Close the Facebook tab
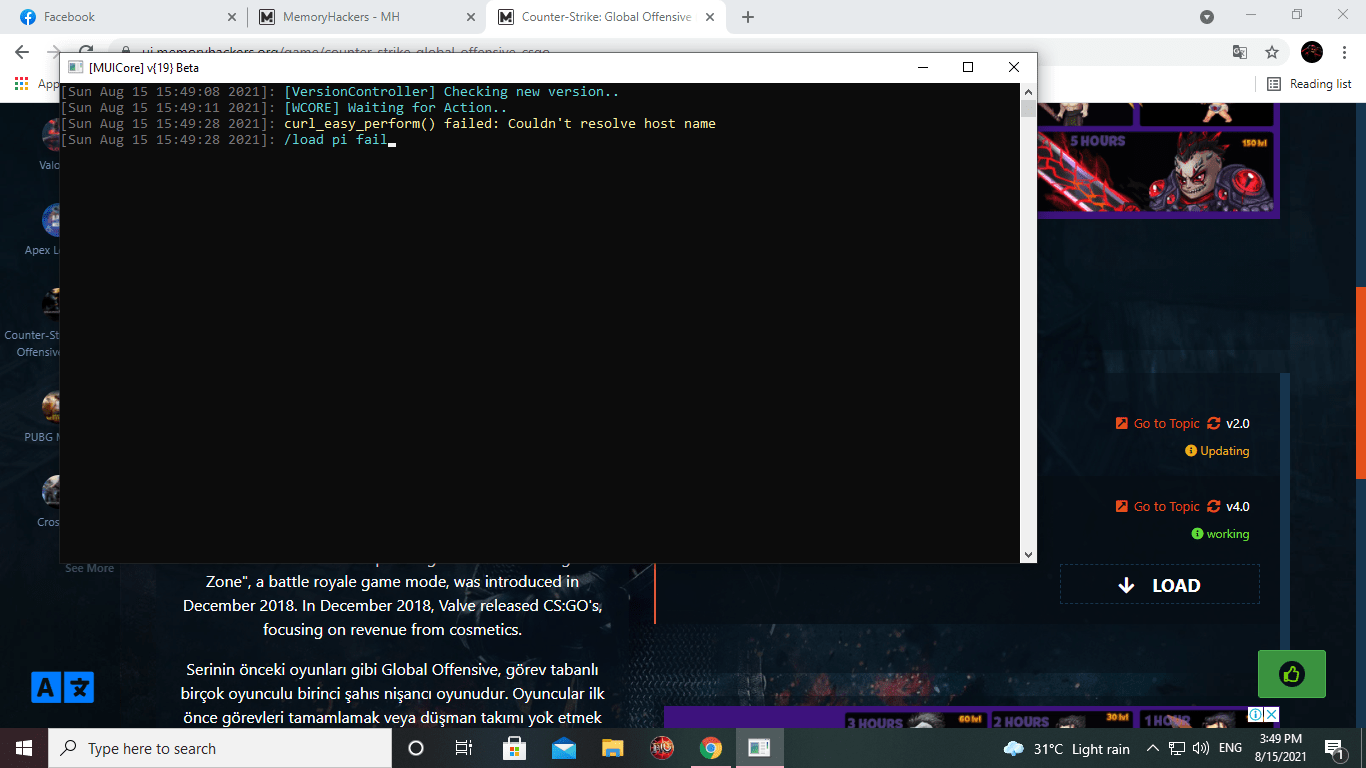The width and height of the screenshot is (1366, 768). tap(232, 17)
